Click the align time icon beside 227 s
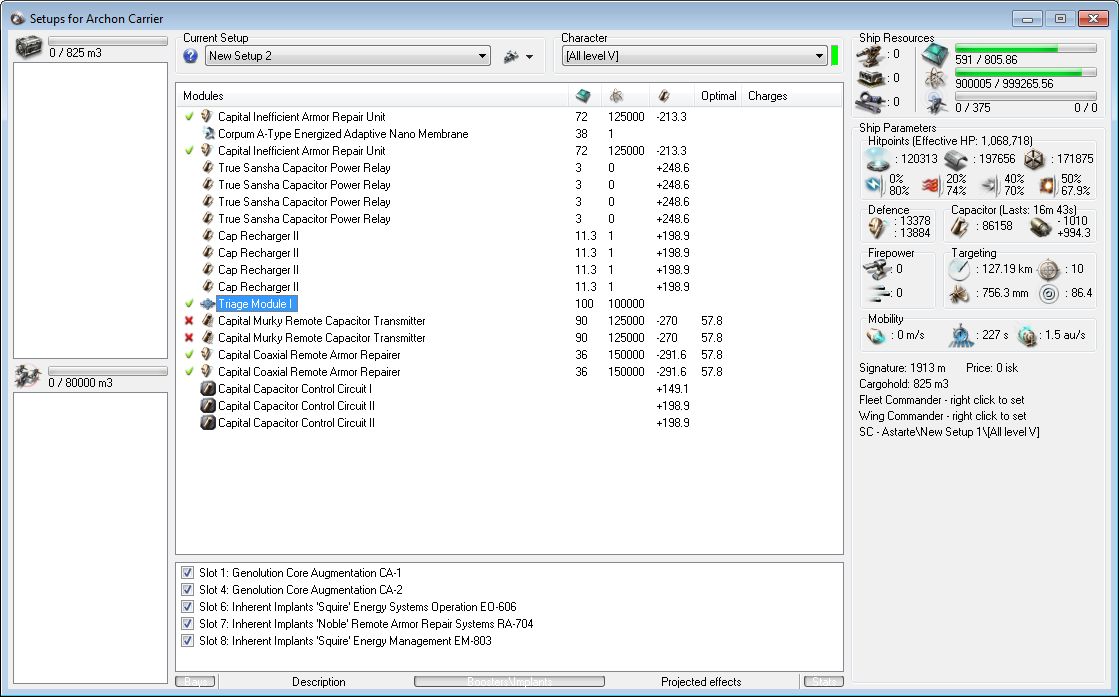The height and width of the screenshot is (697, 1119). [x=961, y=335]
